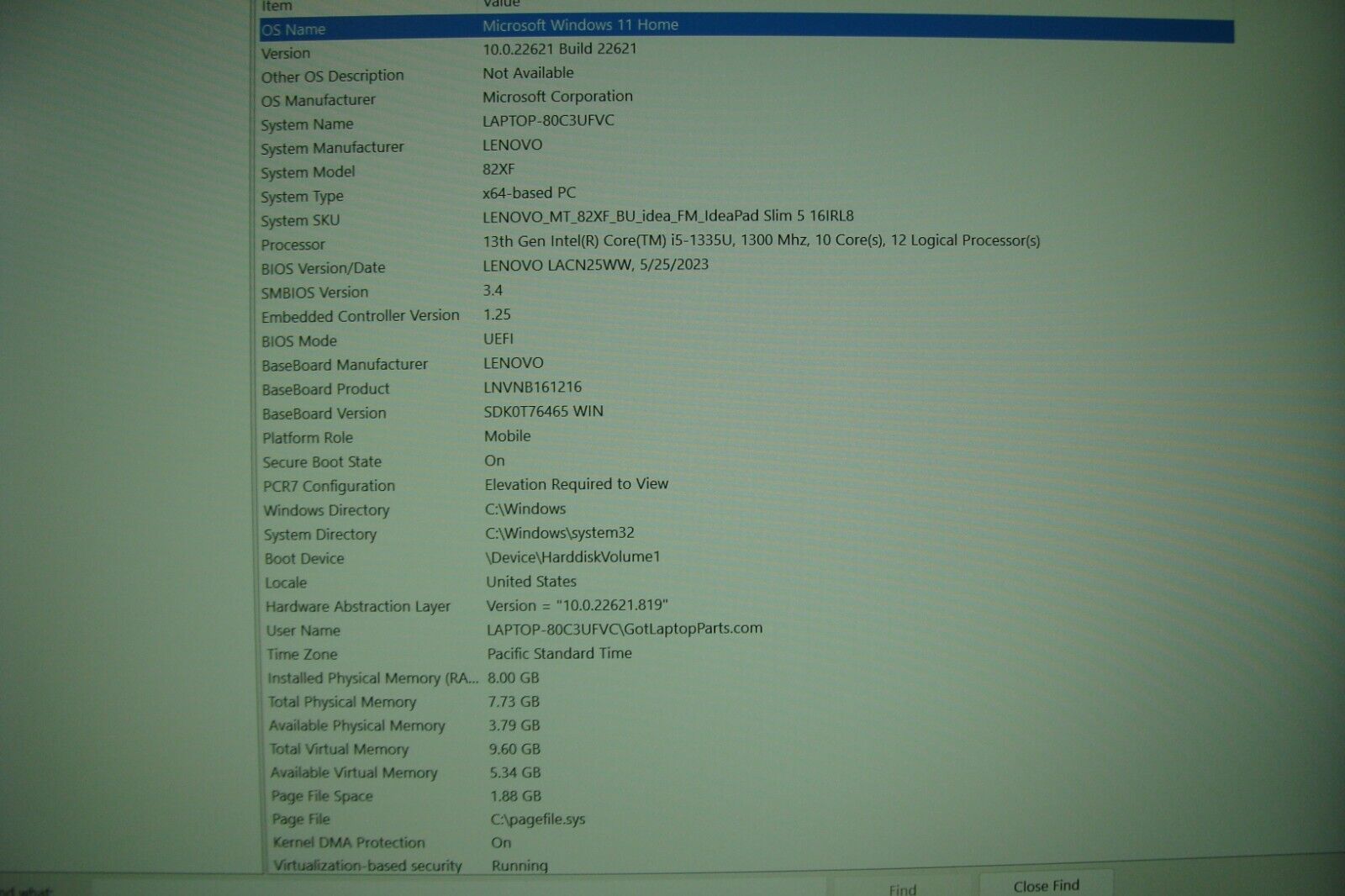Click the 9.60 GB value
The height and width of the screenshot is (896, 1345).
click(x=514, y=750)
